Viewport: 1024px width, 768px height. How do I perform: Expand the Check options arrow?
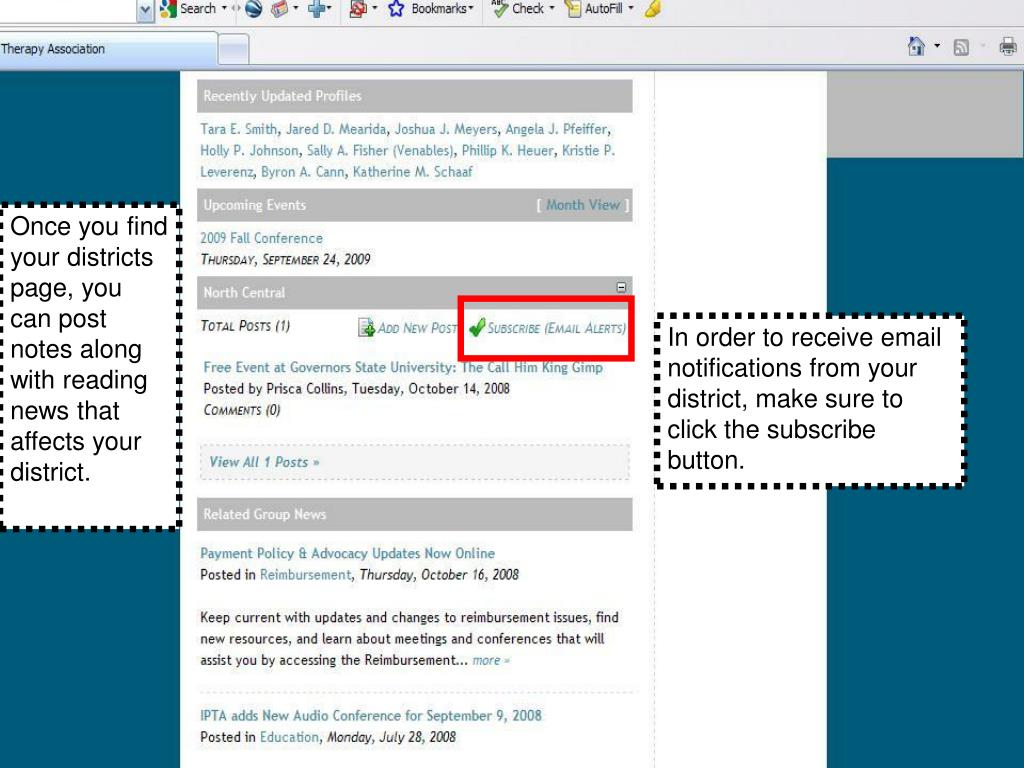point(552,8)
